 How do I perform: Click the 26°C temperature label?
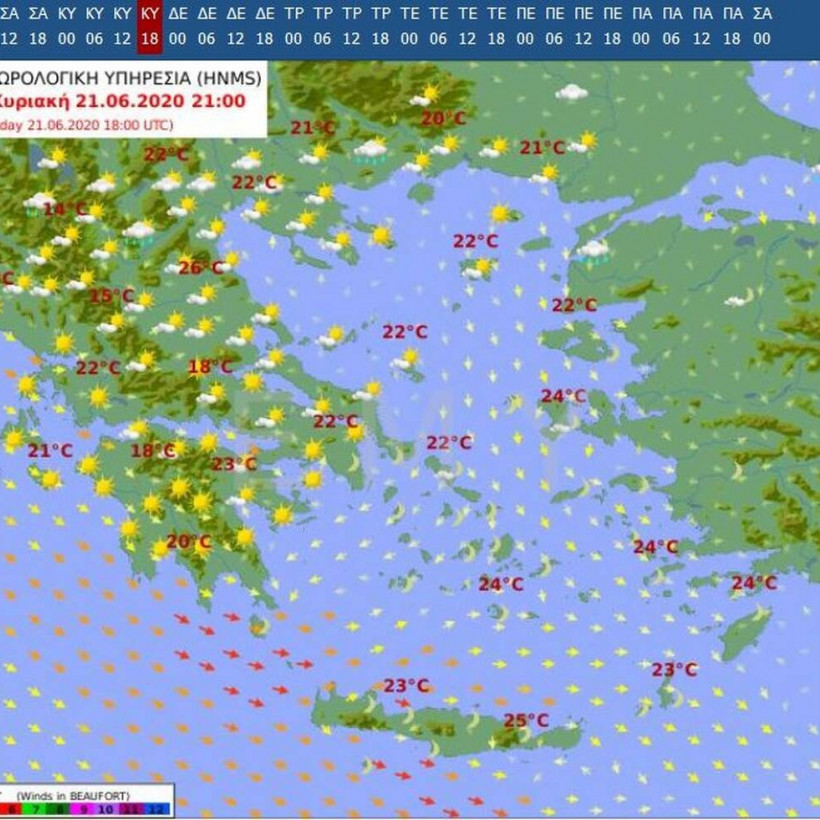click(x=200, y=267)
